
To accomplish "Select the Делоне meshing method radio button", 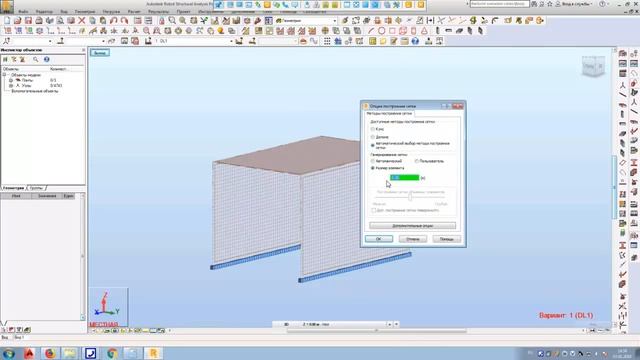I will click(373, 137).
